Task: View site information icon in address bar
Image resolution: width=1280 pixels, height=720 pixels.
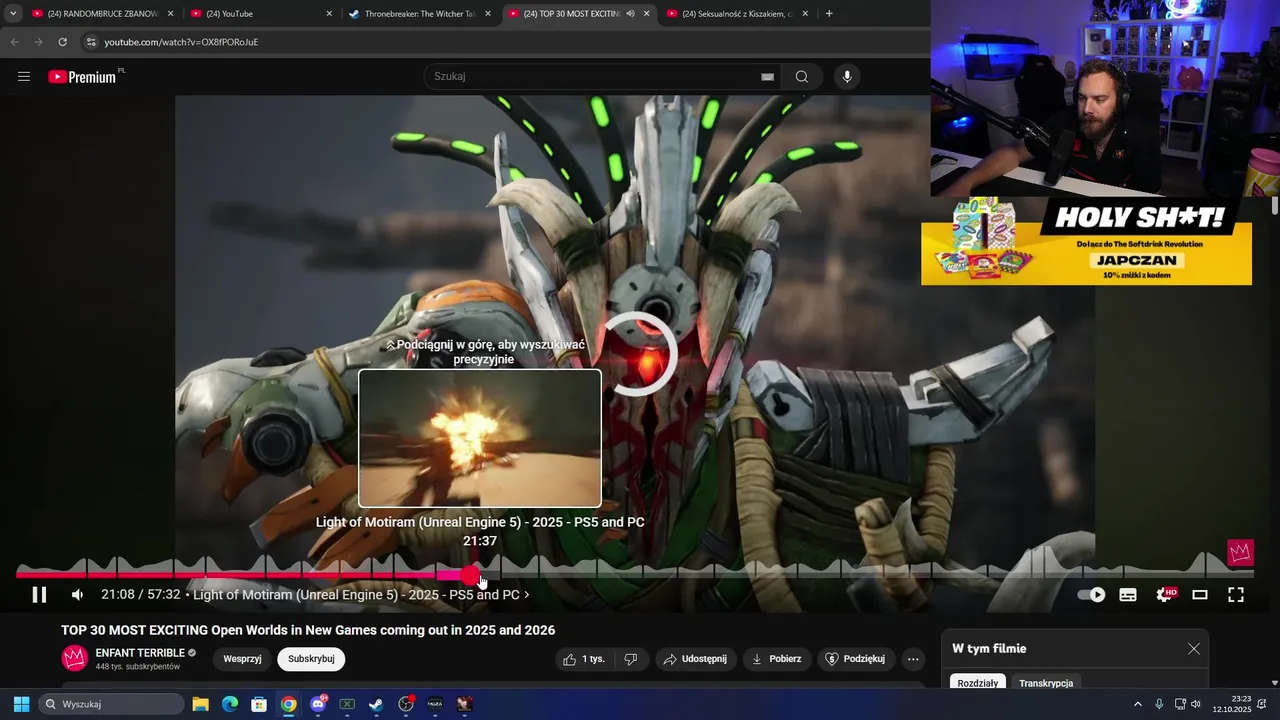Action: click(91, 42)
